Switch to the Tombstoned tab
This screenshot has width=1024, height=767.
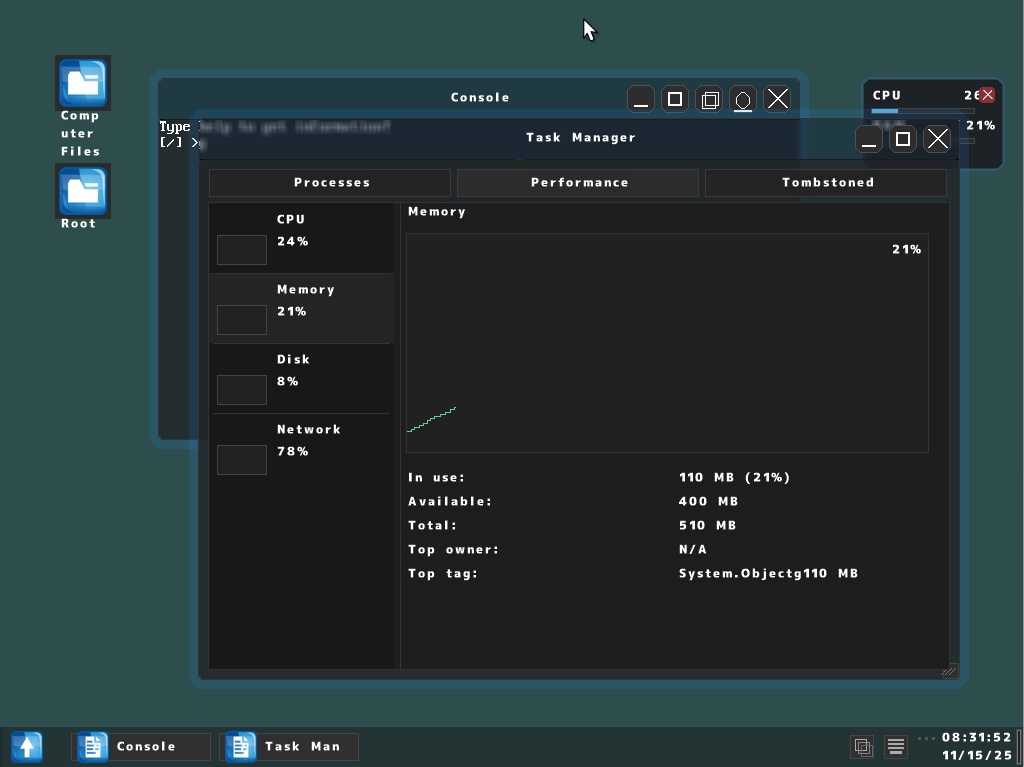click(826, 182)
